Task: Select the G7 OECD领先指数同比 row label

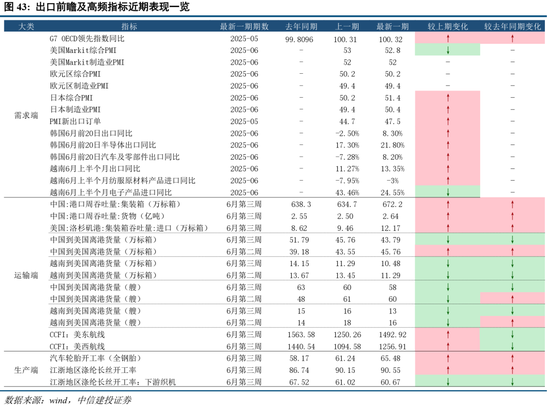Action: tap(87, 39)
